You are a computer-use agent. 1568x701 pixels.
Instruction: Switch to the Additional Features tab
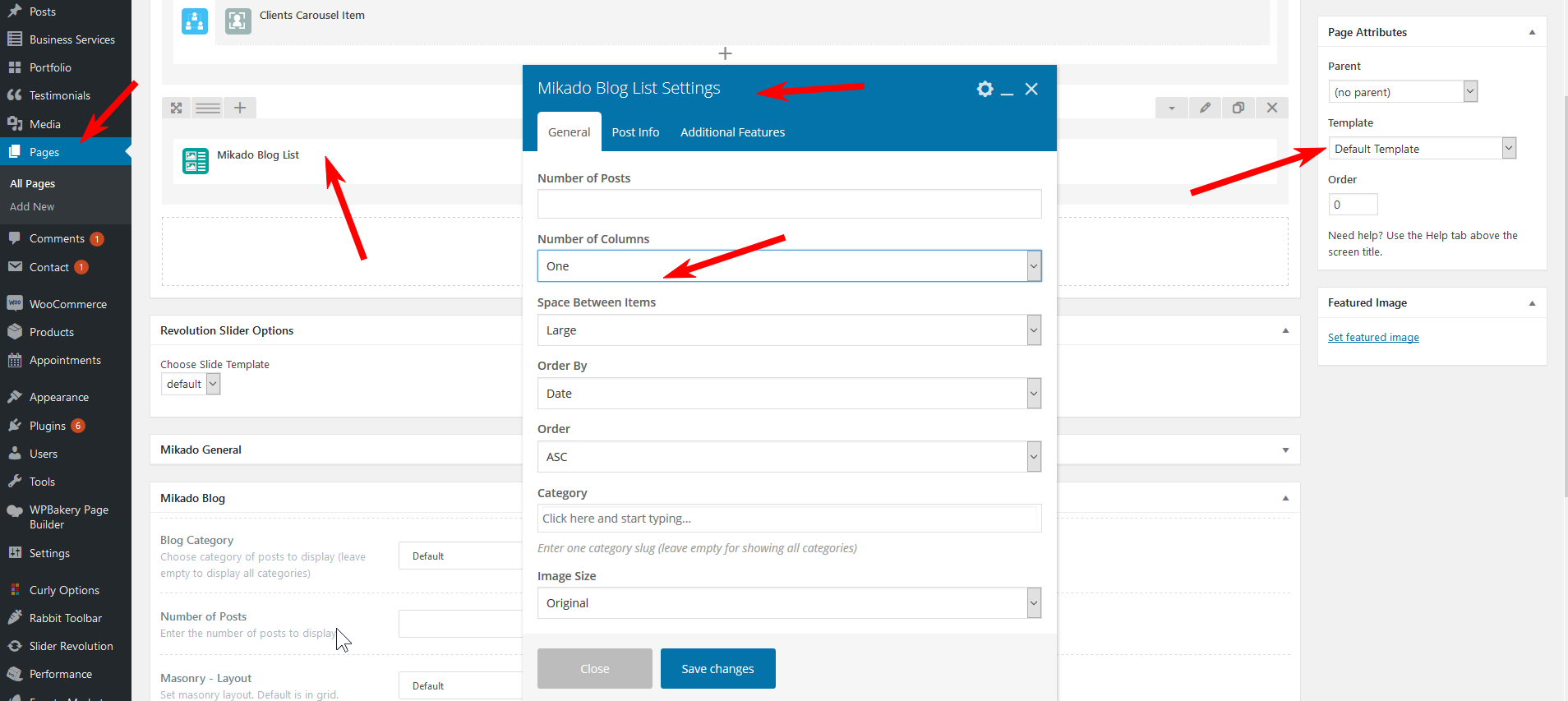coord(732,132)
